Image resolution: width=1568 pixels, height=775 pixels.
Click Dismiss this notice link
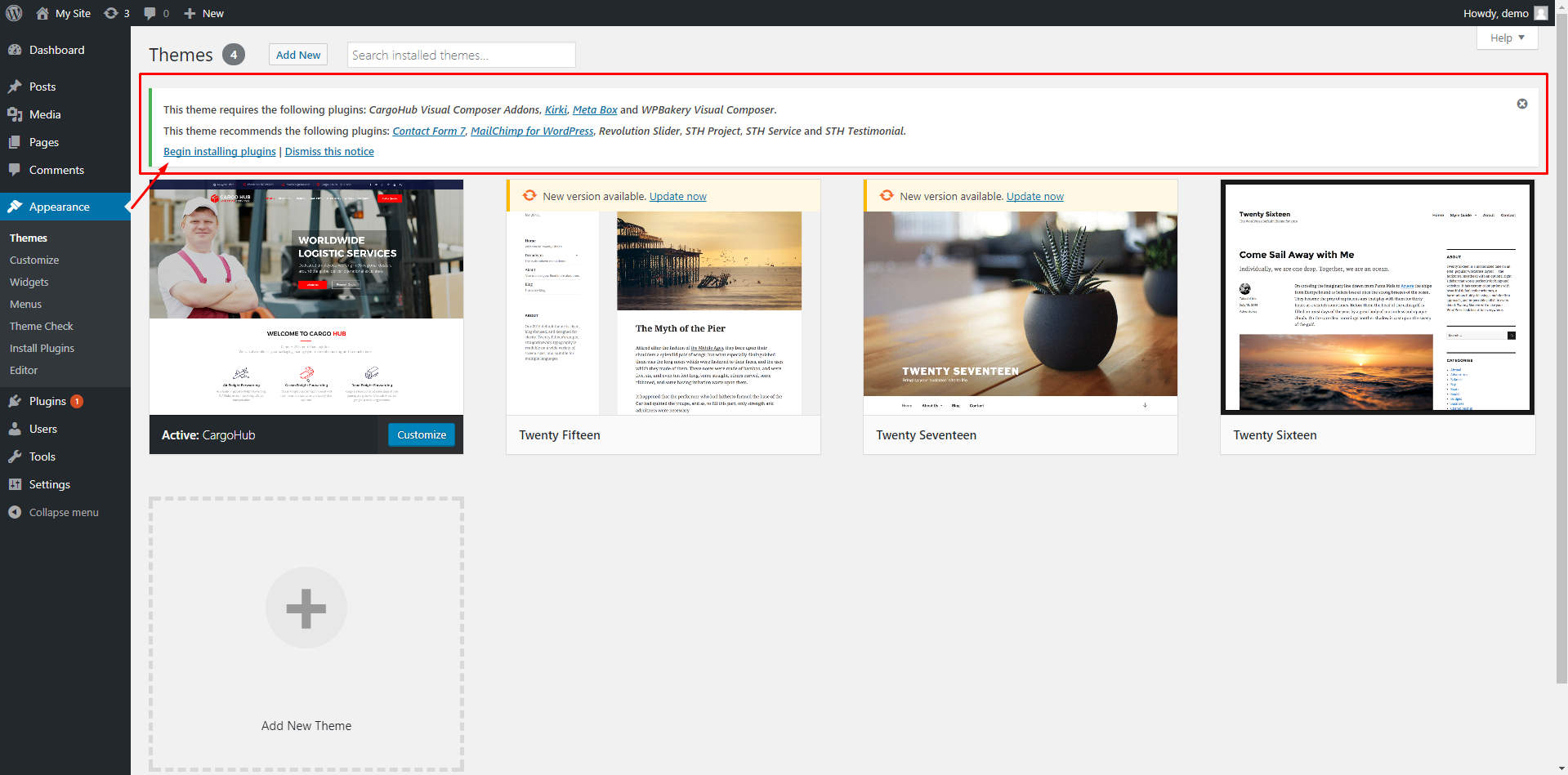[329, 151]
